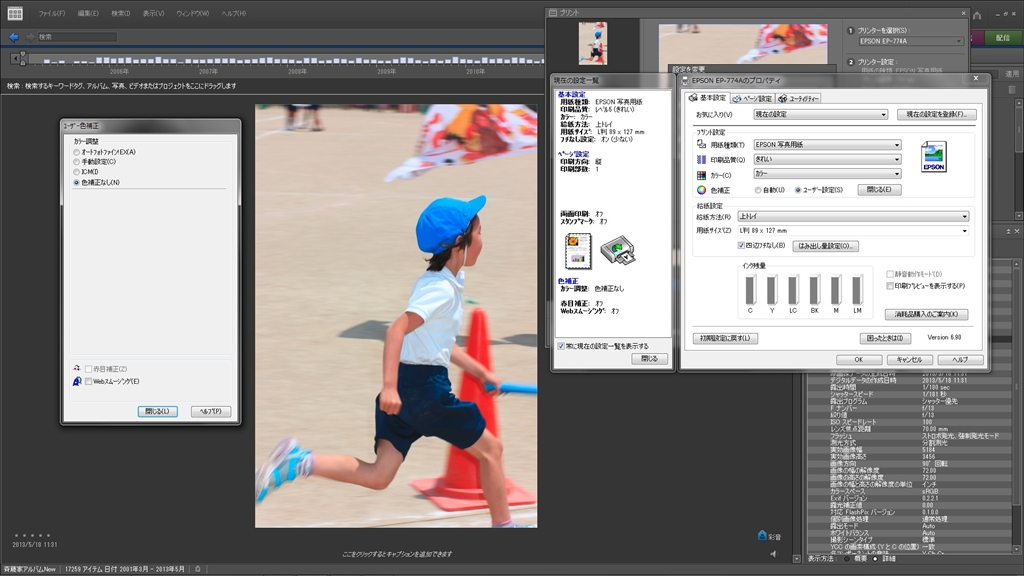
Task: Click the EPSON photo preview icon
Action: tap(933, 157)
